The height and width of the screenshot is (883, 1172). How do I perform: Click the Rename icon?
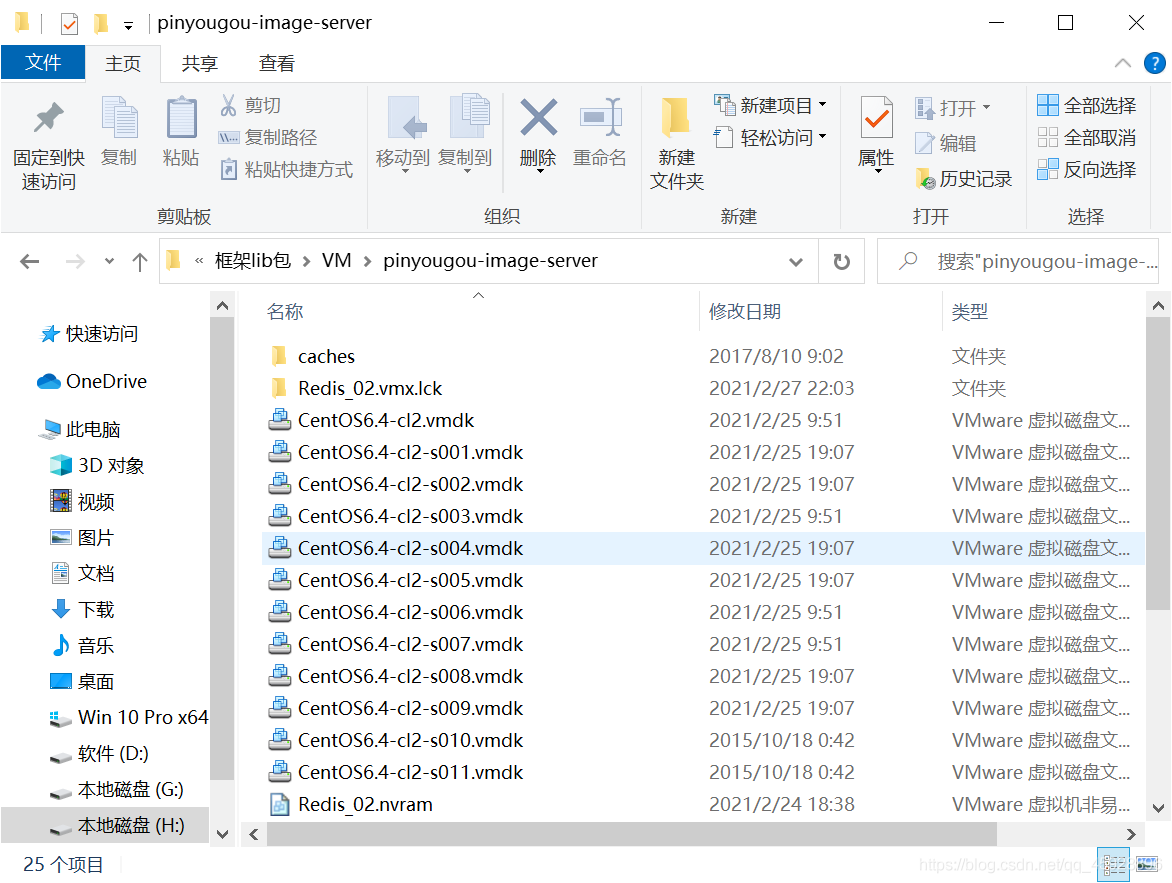click(600, 117)
